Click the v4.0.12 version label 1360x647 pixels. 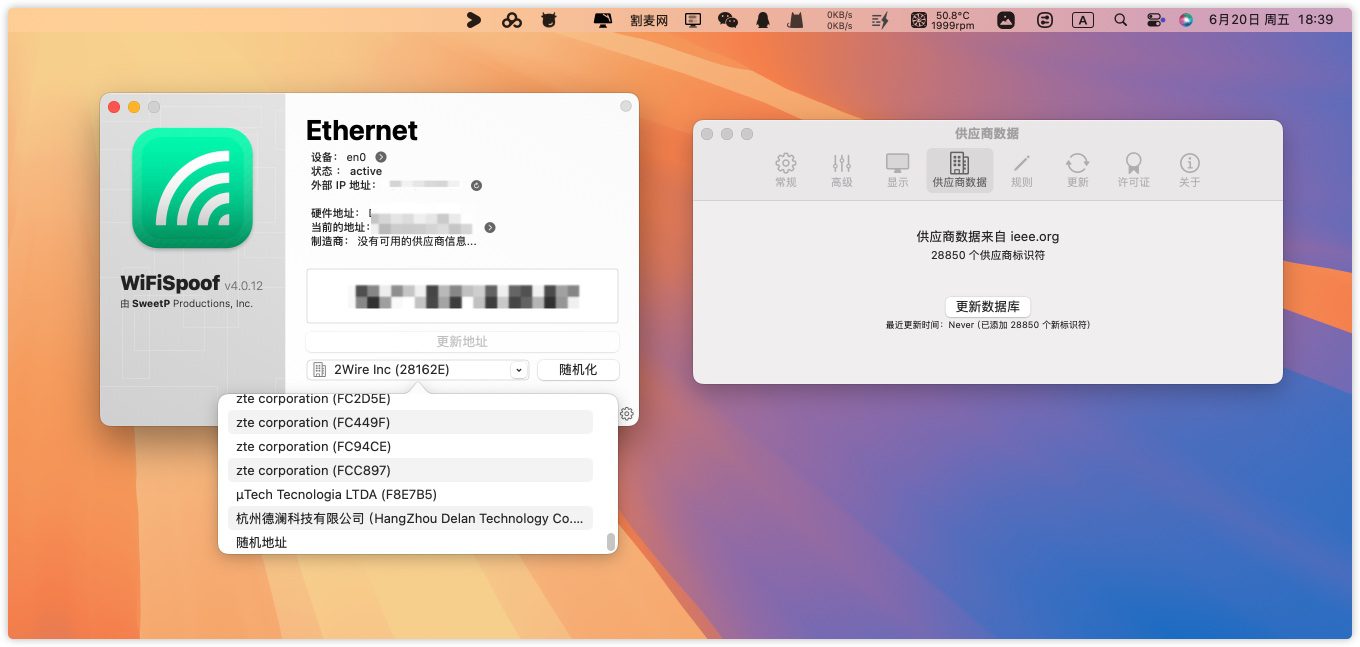(243, 286)
